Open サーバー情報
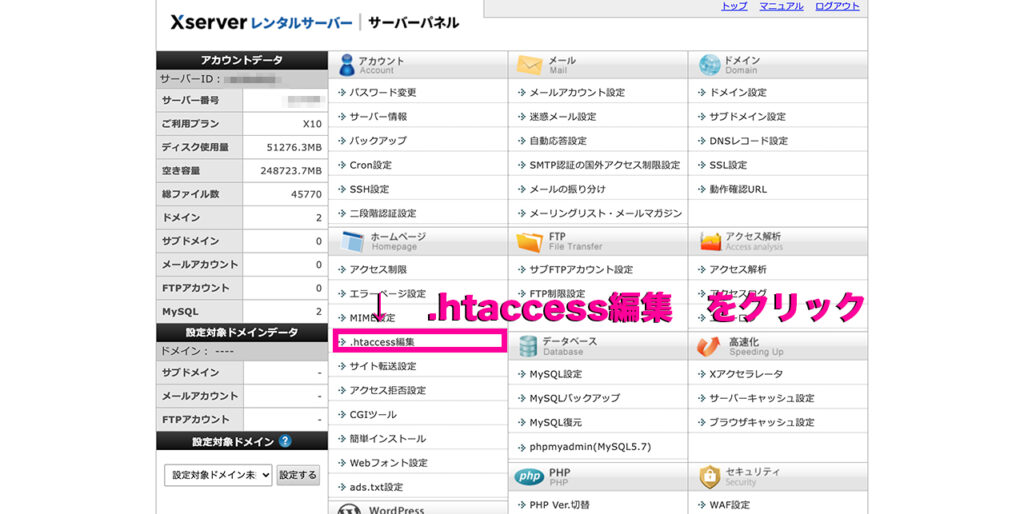This screenshot has width=1024, height=514. (377, 116)
